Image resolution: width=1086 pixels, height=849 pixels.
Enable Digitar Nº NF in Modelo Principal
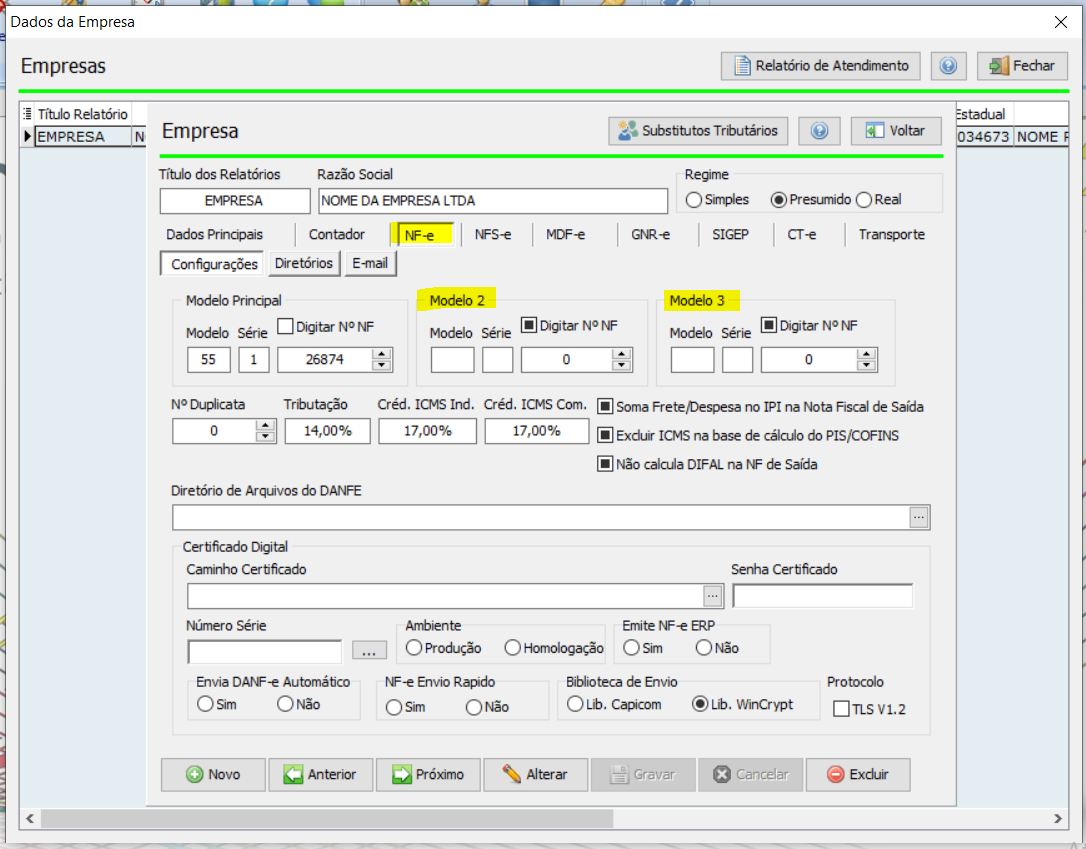click(x=285, y=326)
